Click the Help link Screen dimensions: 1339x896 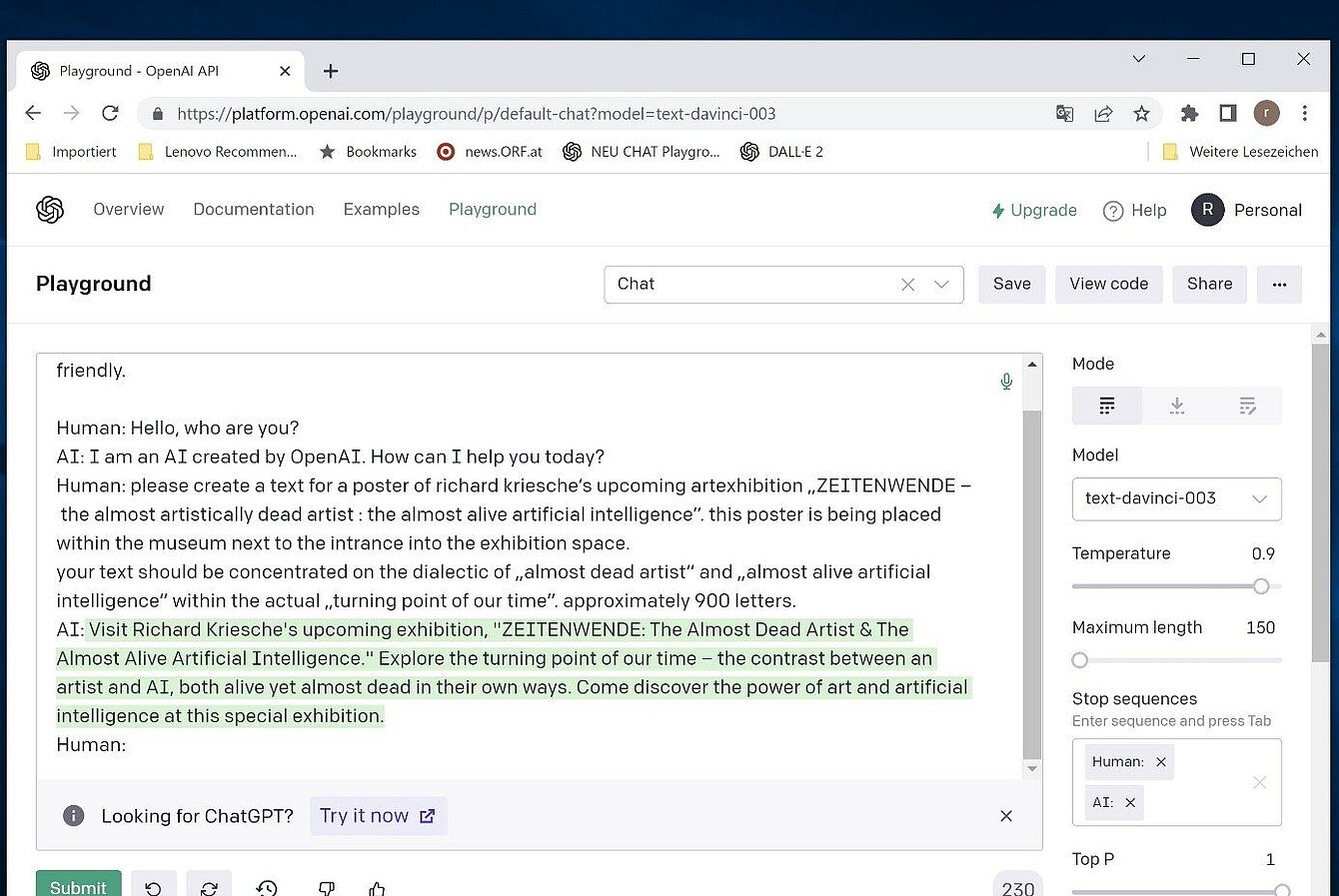[1135, 211]
